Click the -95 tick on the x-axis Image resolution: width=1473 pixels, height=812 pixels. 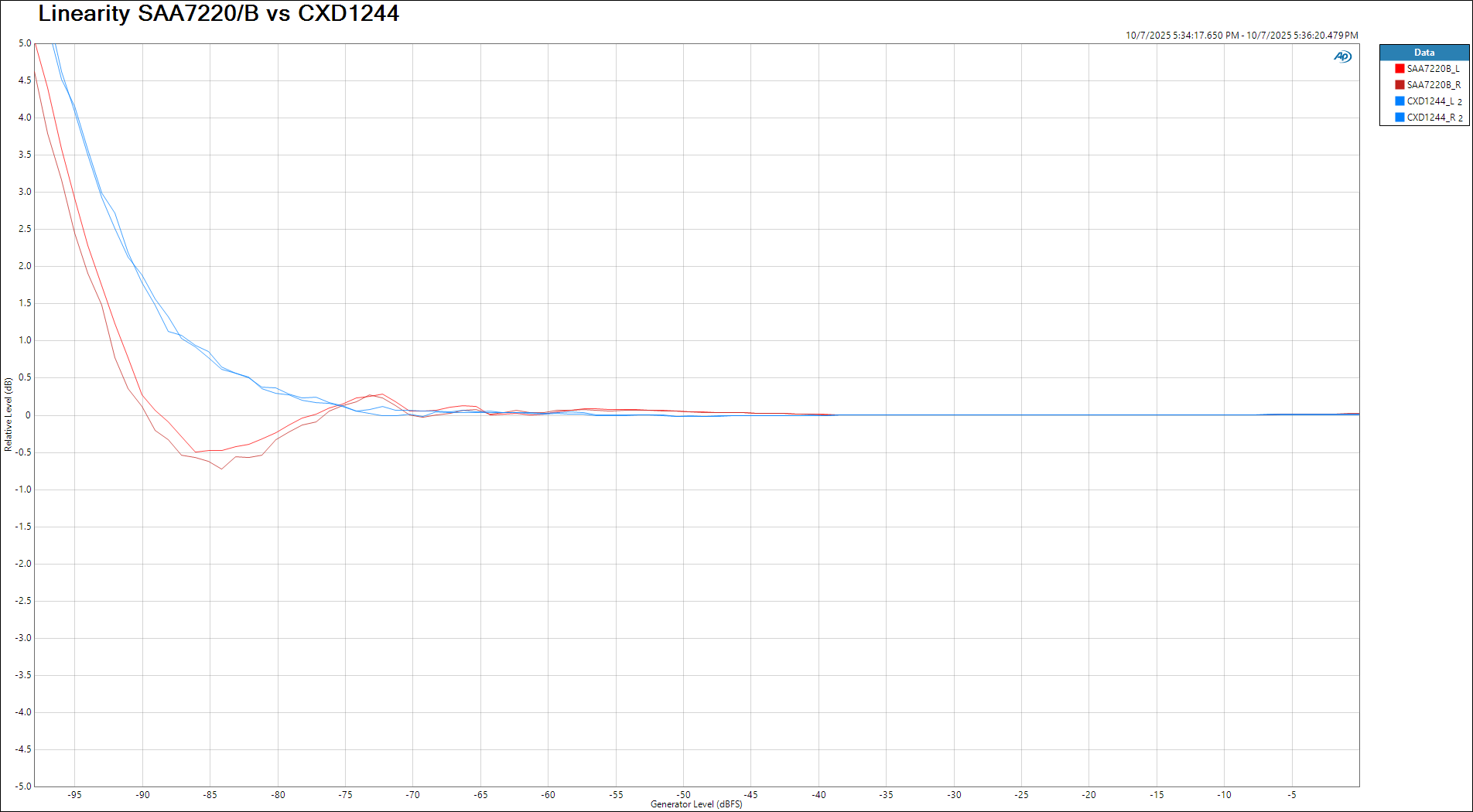[x=74, y=795]
